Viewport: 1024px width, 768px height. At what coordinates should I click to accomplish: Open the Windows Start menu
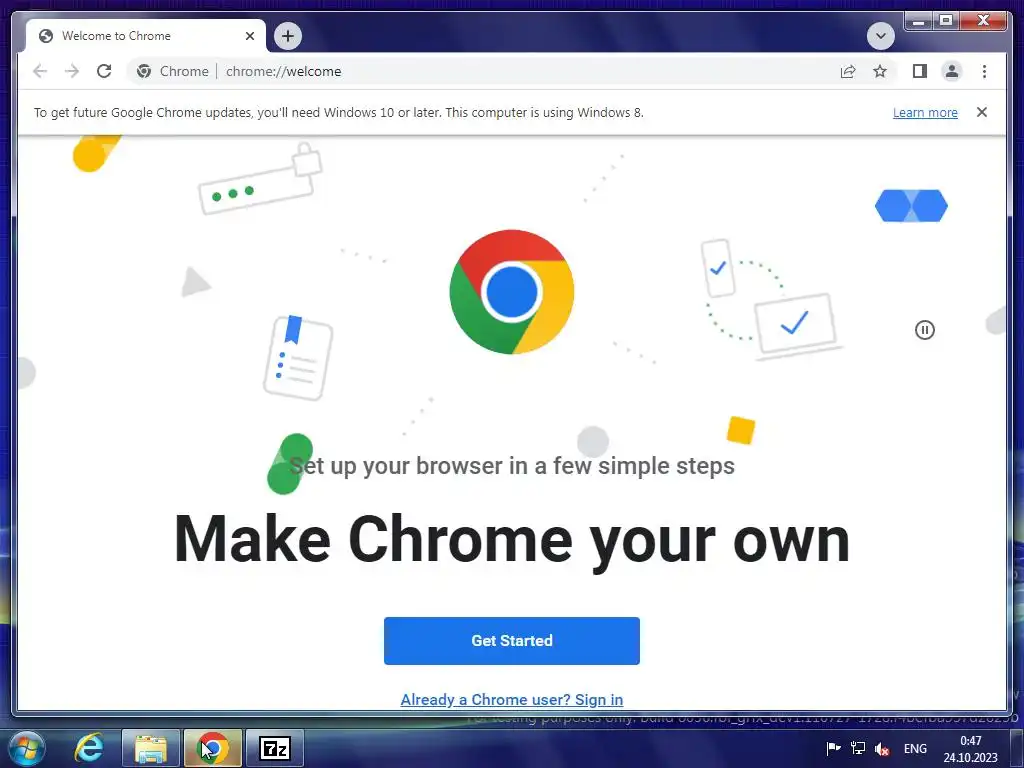pos(27,748)
